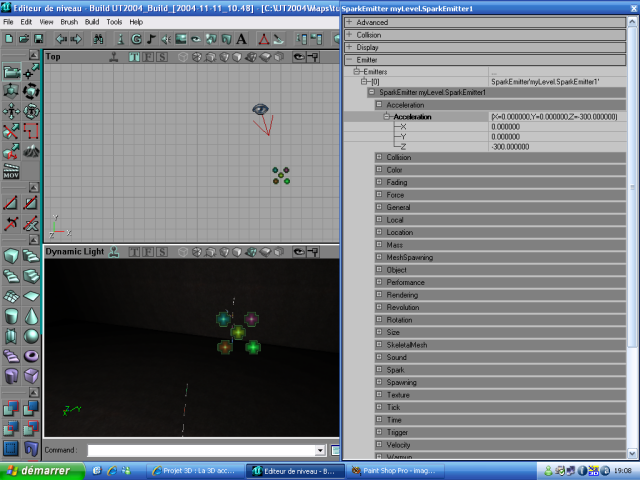Click the MOV matinee tool icon
The height and width of the screenshot is (480, 640).
tap(11, 173)
